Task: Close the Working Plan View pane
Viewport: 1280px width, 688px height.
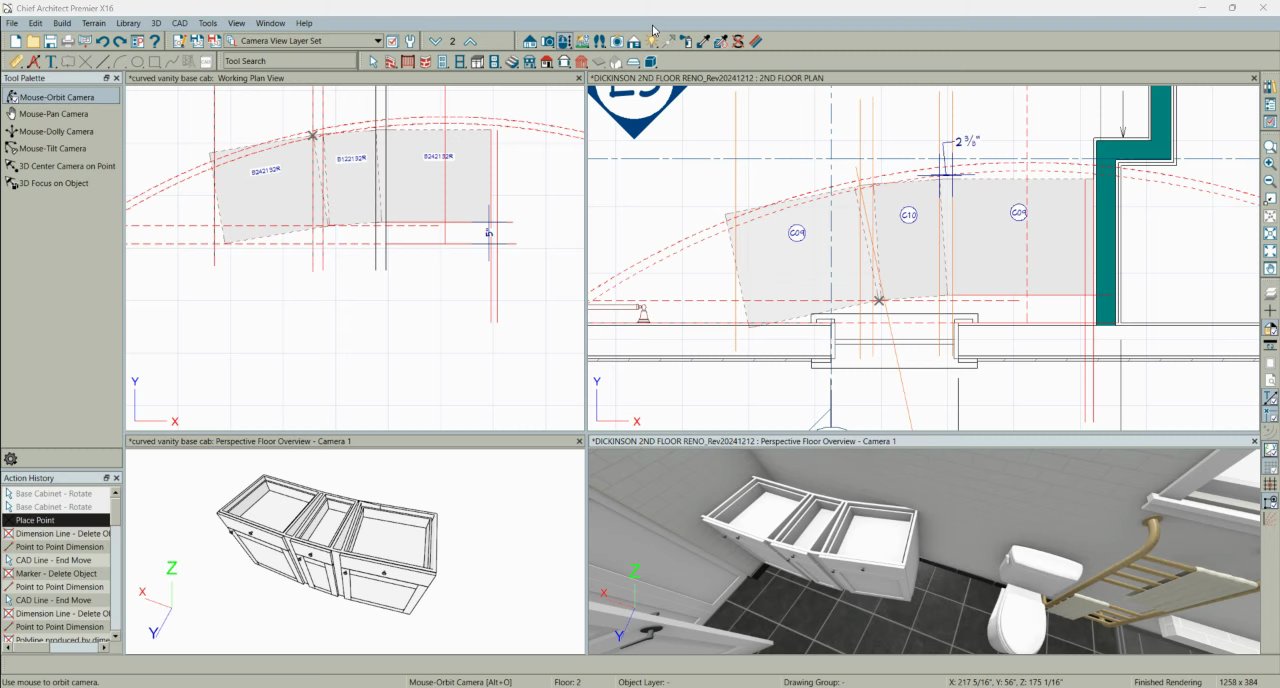Action: click(x=578, y=78)
